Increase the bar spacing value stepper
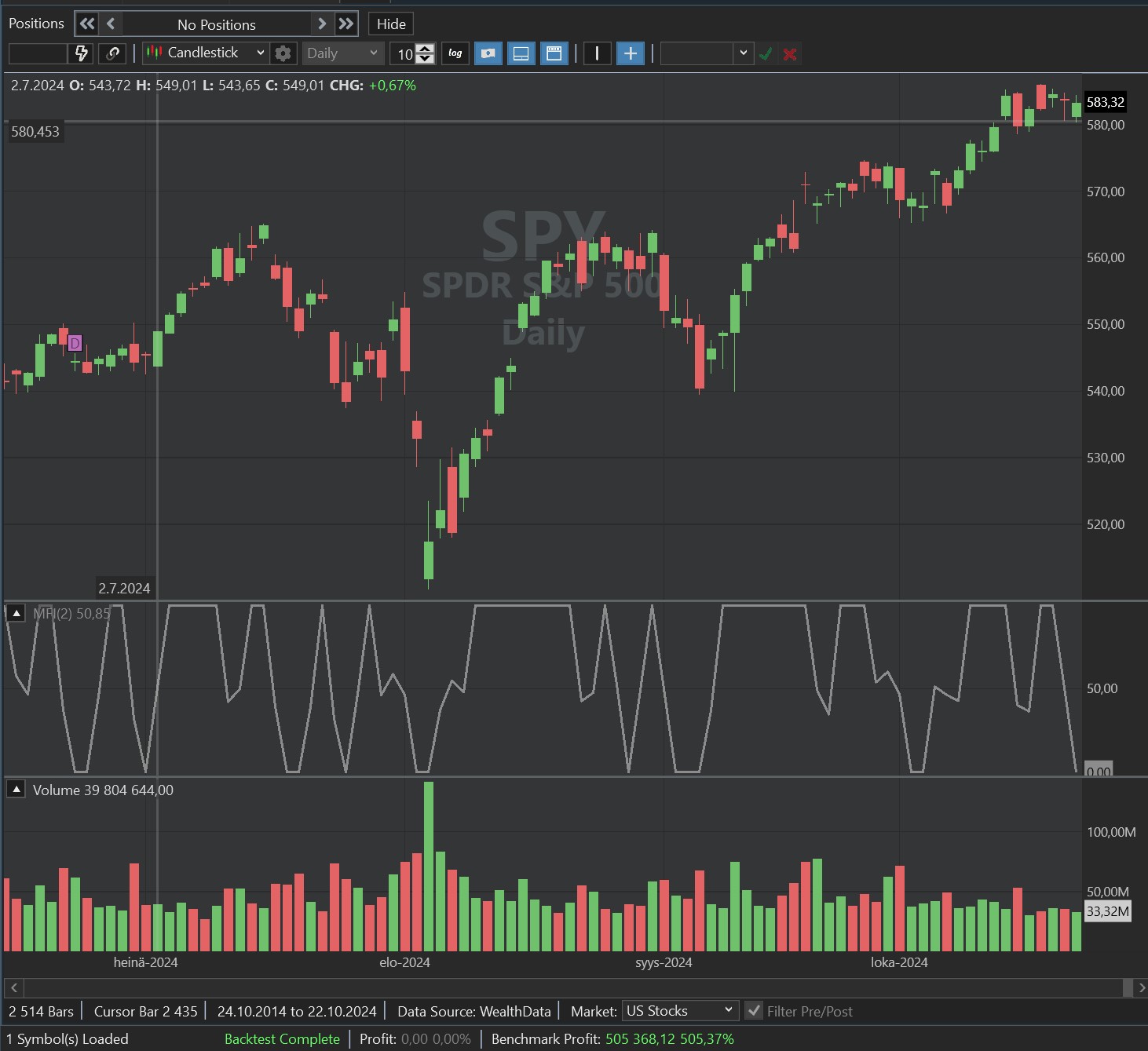The width and height of the screenshot is (1148, 1051). [x=425, y=49]
